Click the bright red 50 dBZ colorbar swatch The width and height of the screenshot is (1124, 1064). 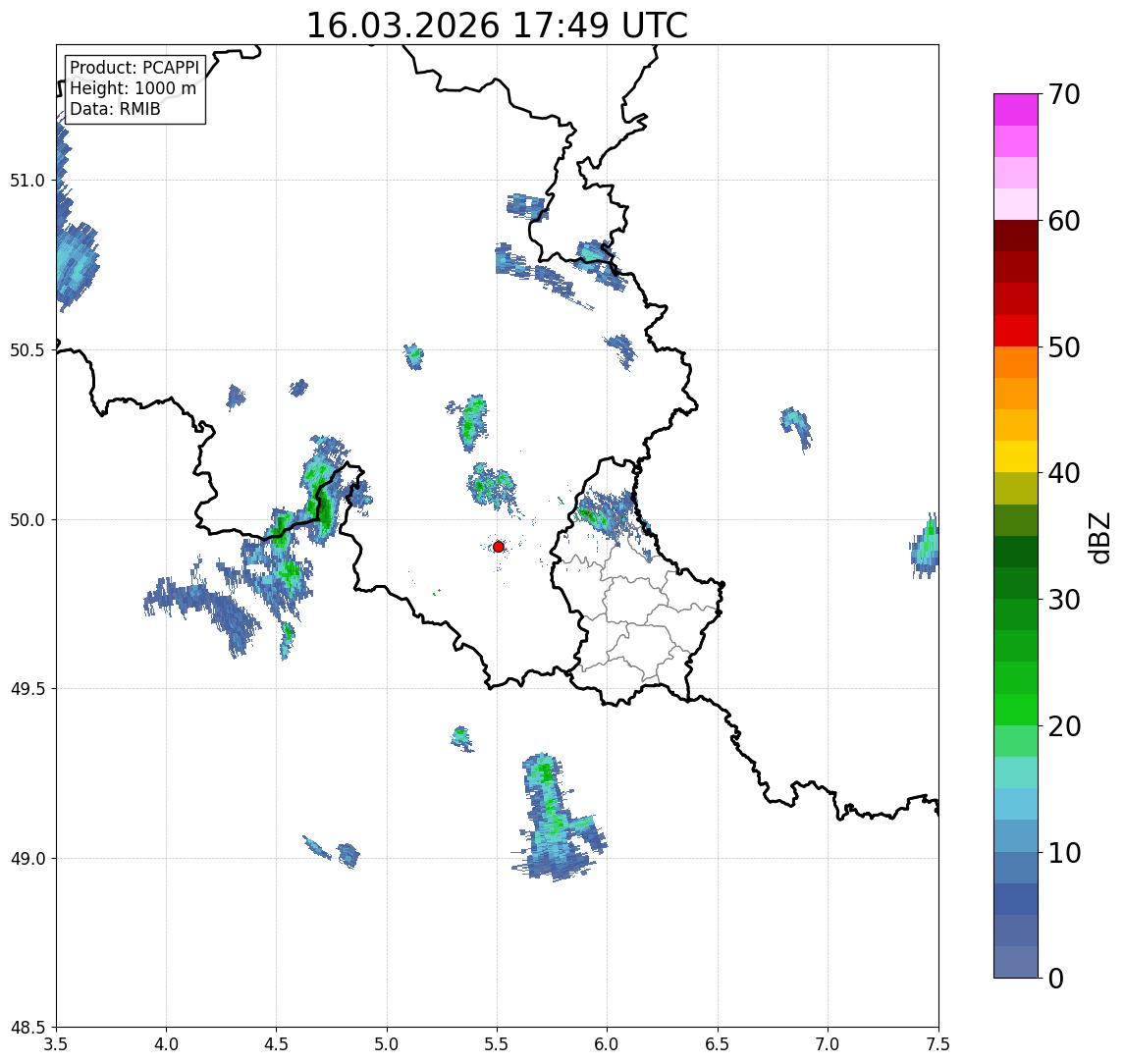1016,331
